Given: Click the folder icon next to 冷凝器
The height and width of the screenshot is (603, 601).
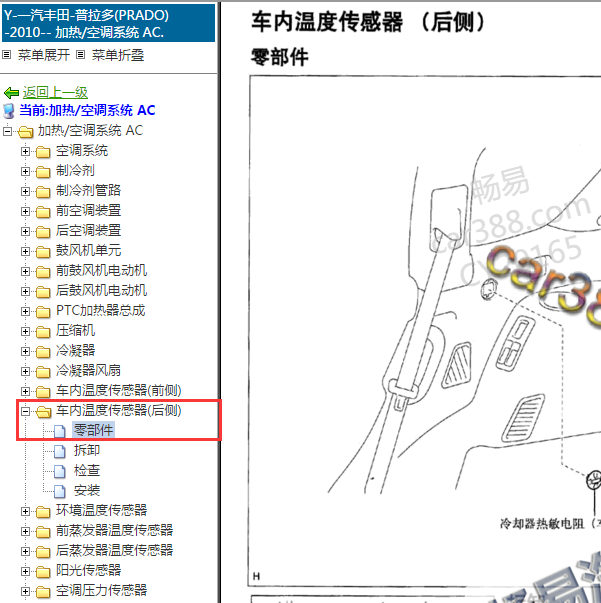Looking at the screenshot, I should click(x=43, y=352).
